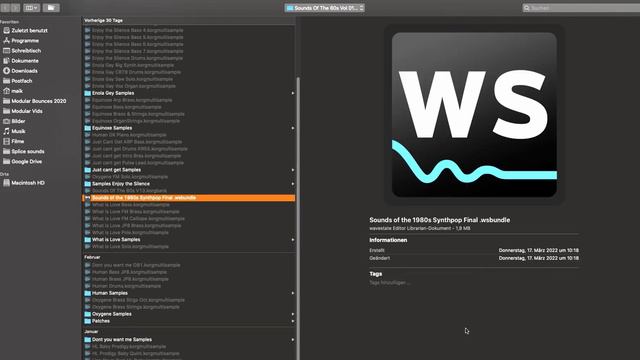Open Downloads in the sidebar

point(20,71)
